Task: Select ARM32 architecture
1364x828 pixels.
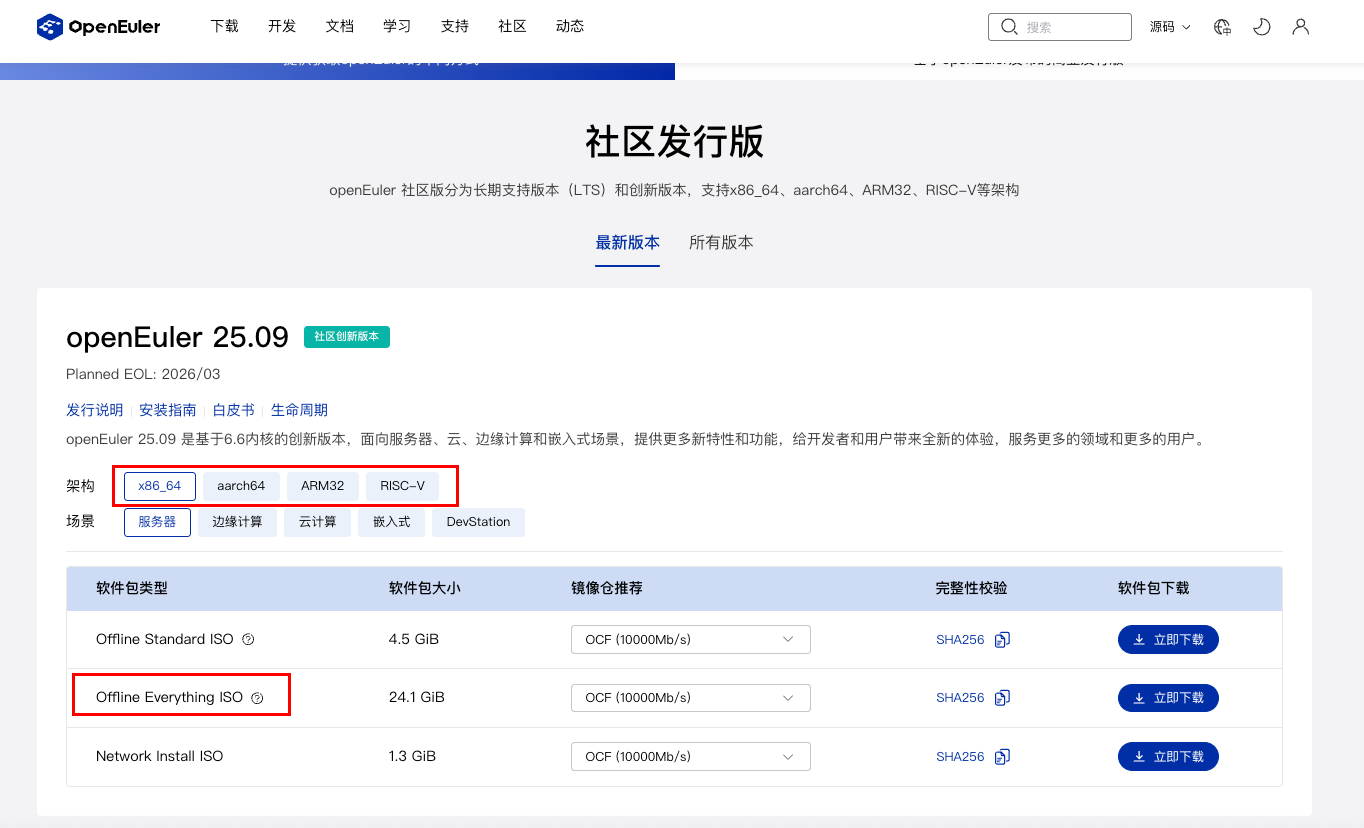Action: (323, 486)
